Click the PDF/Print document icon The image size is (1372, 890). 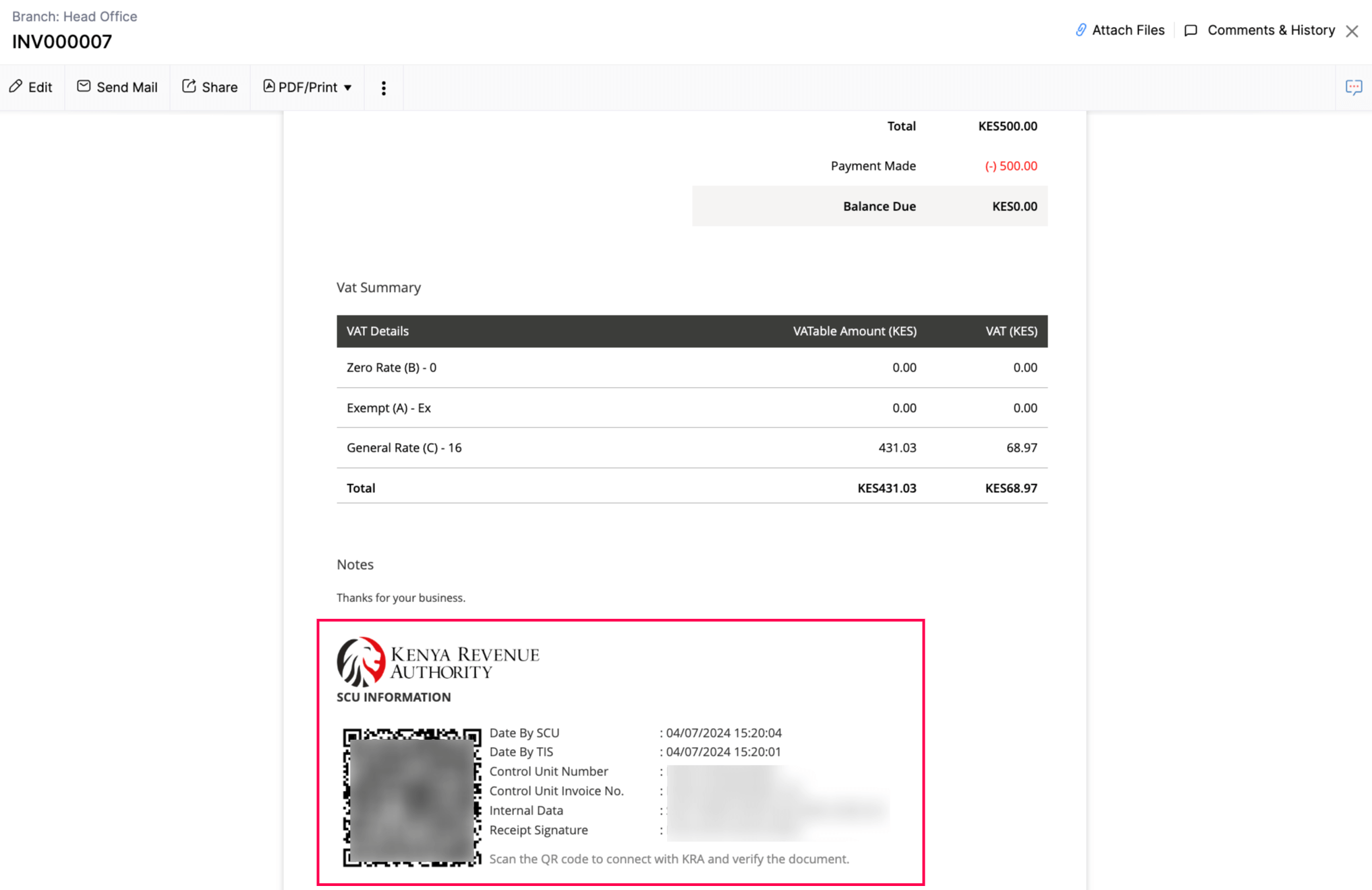point(268,86)
